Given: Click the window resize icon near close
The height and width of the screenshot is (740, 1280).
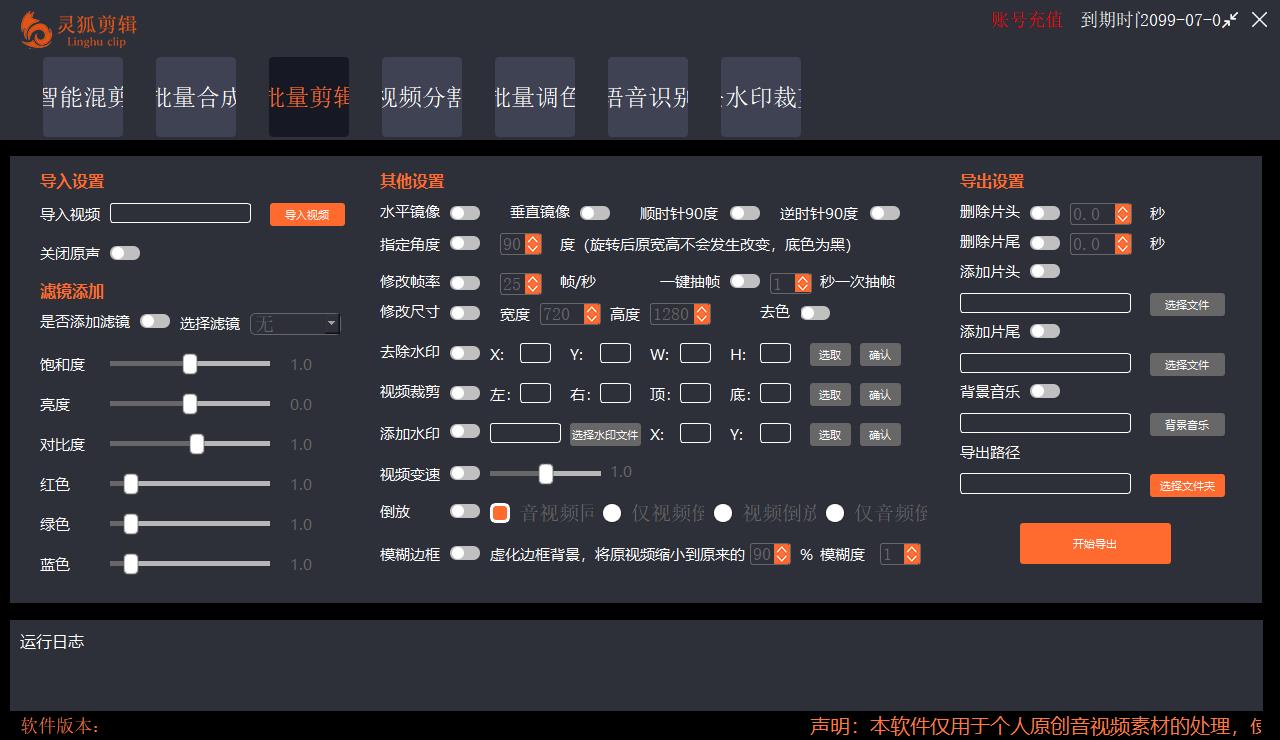Looking at the screenshot, I should (x=1229, y=20).
